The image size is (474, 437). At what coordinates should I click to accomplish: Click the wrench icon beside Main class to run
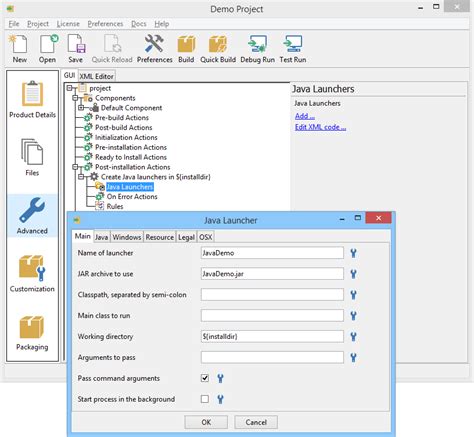(353, 316)
